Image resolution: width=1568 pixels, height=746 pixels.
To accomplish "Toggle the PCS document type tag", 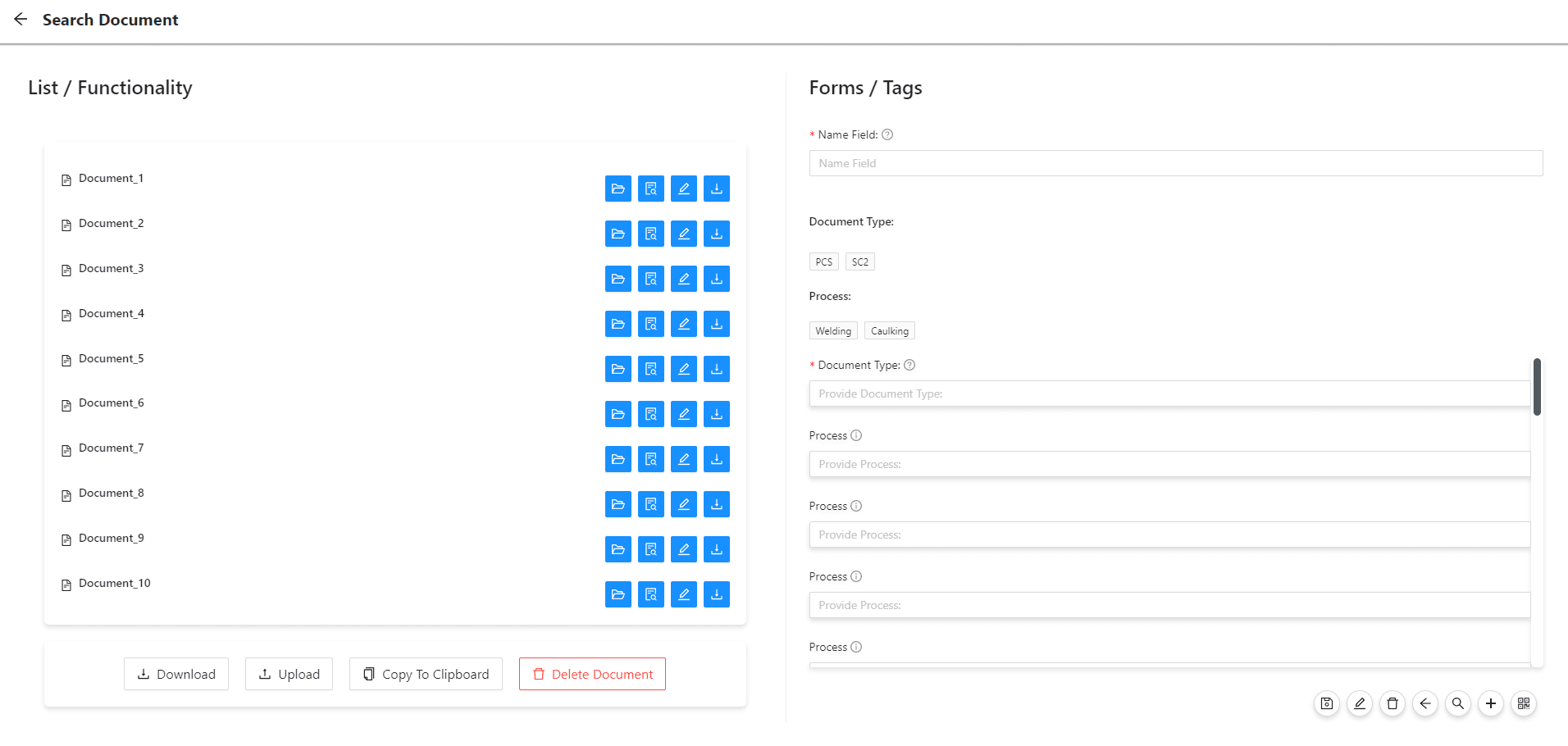I will point(824,262).
